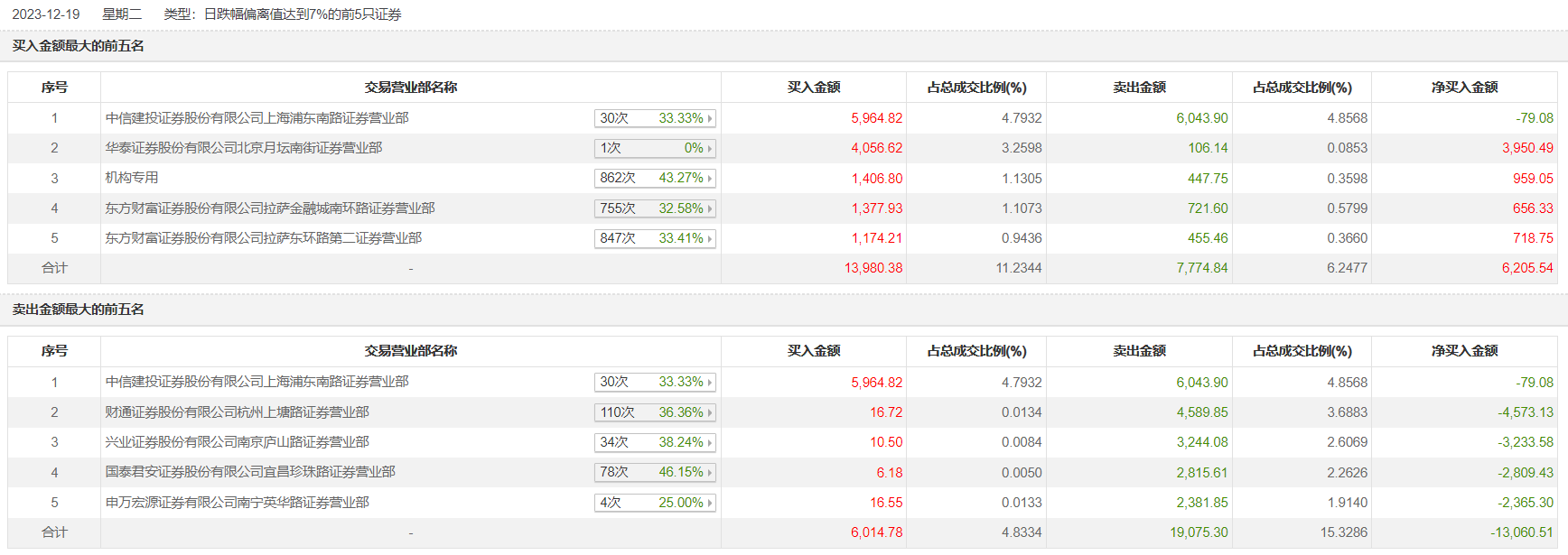Click the 机构专用 entry
The height and width of the screenshot is (555, 1568).
coord(132,178)
